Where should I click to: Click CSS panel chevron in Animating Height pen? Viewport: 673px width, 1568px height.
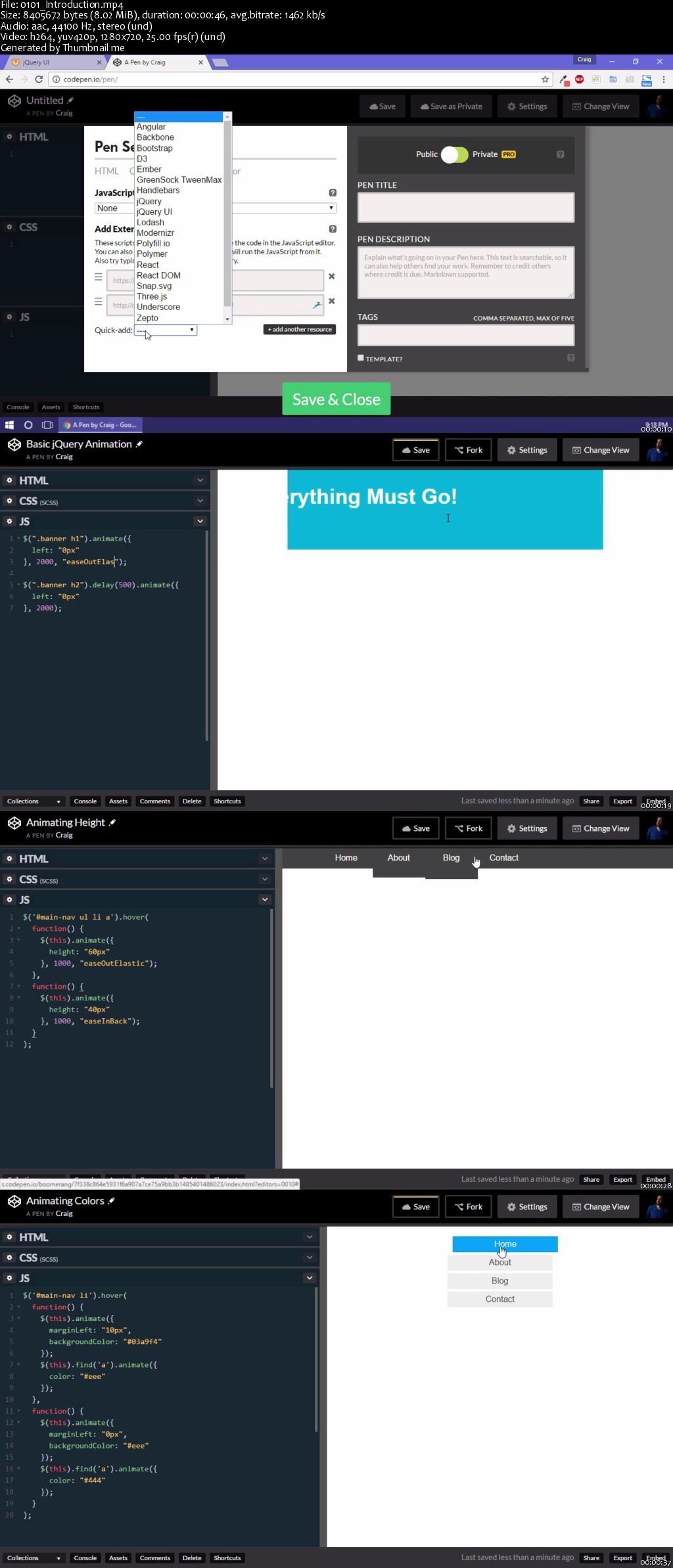(x=265, y=879)
